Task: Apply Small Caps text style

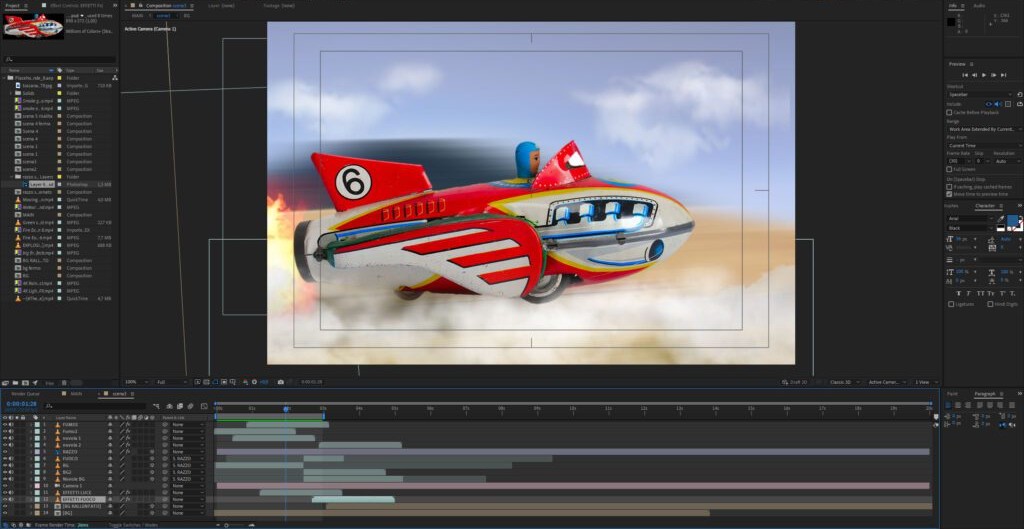Action: coord(991,293)
